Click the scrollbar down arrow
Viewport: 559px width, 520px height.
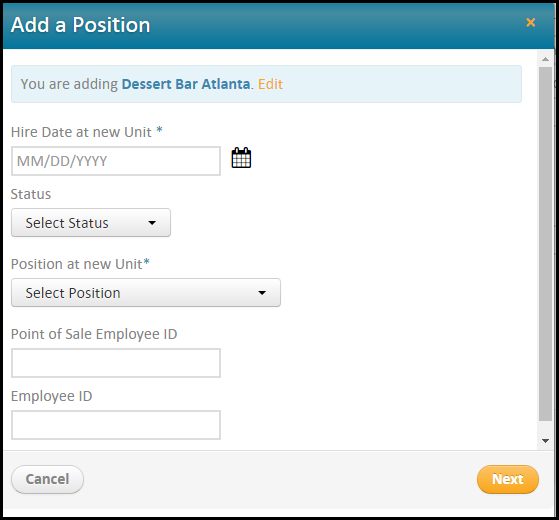tap(545, 441)
